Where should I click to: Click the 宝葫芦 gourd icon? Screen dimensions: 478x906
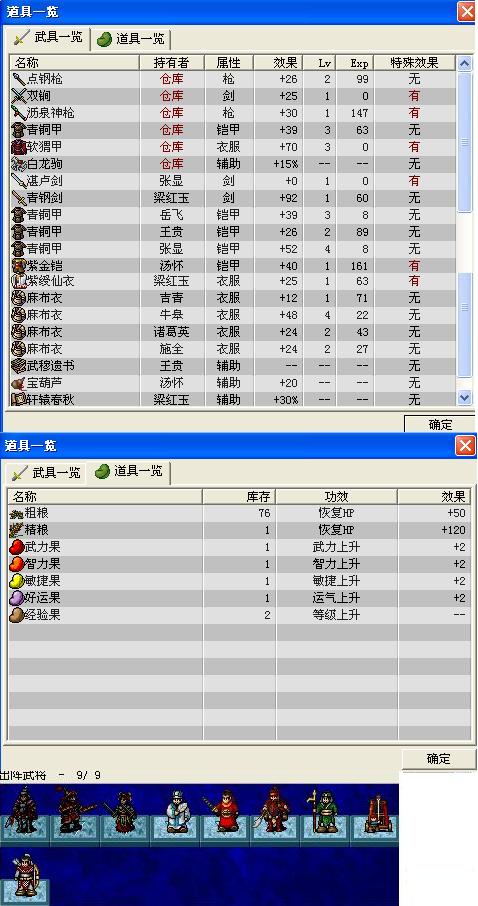pos(18,383)
